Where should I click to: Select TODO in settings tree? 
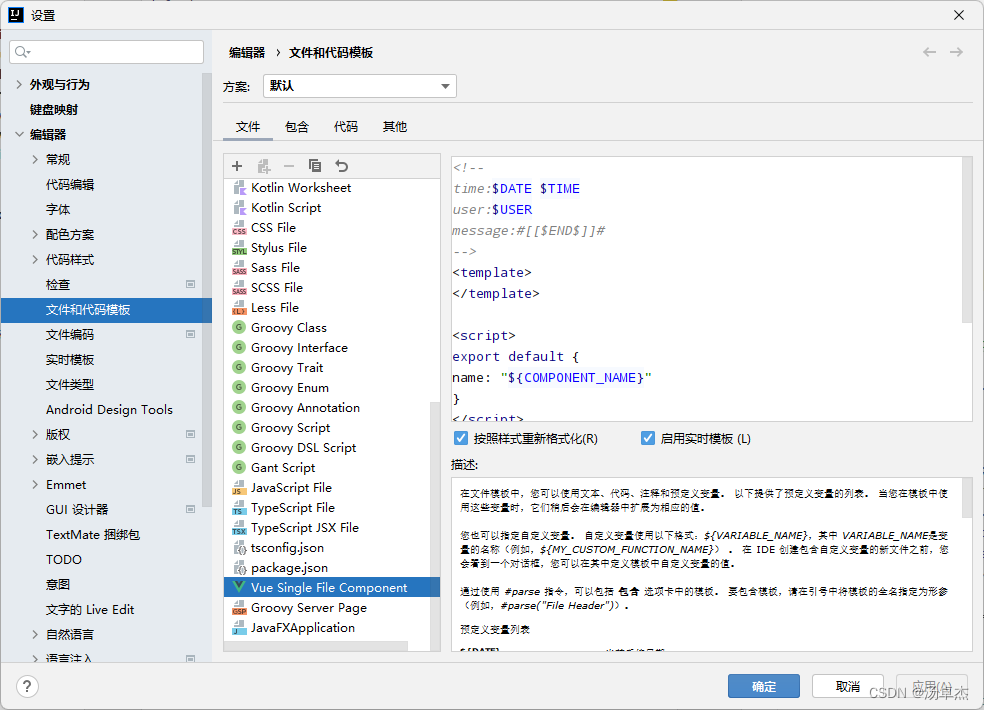tap(64, 559)
